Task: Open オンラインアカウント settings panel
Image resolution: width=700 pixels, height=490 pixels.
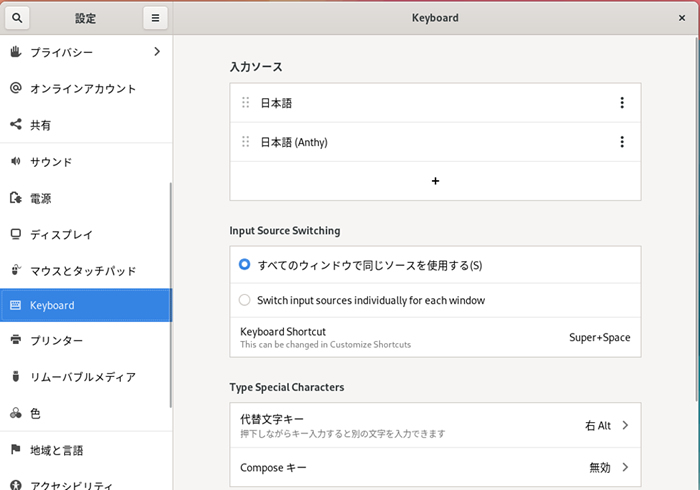Action: coord(82,88)
